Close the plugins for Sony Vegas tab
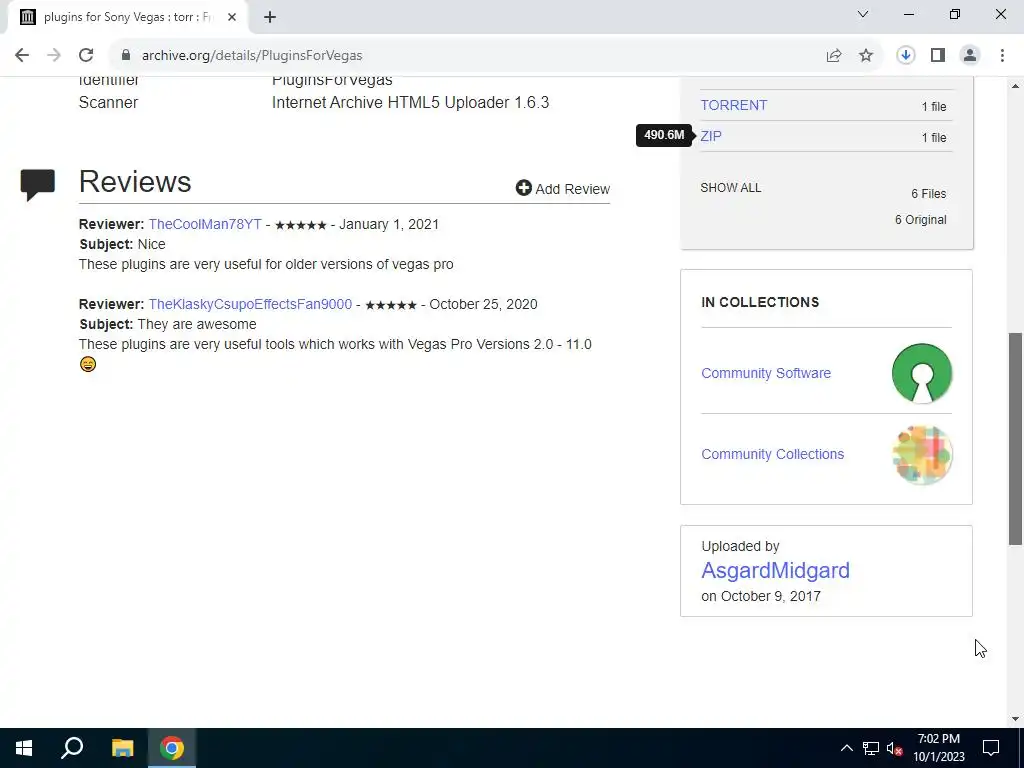This screenshot has width=1024, height=768. pyautogui.click(x=232, y=17)
